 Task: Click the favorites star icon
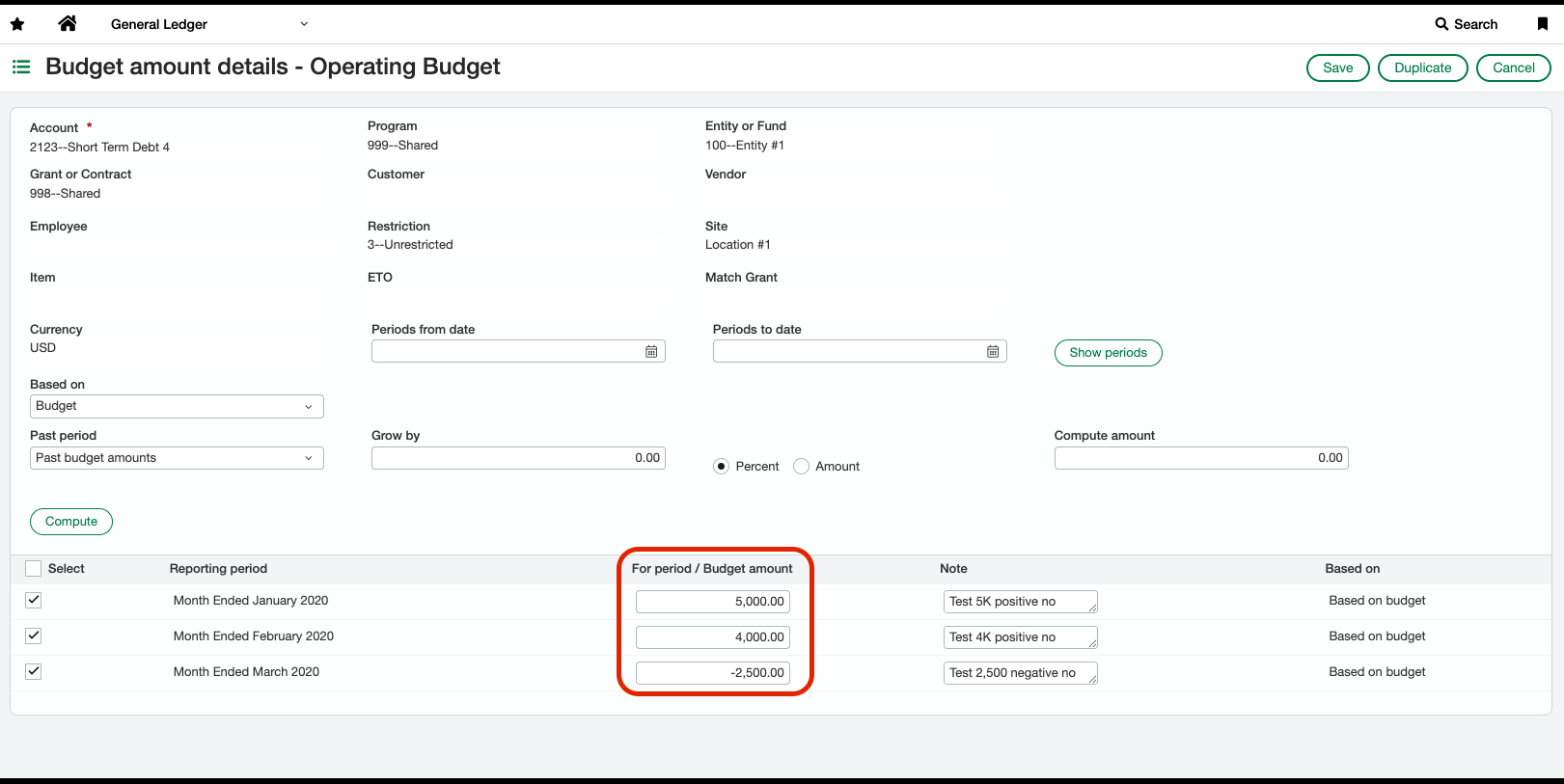click(17, 24)
